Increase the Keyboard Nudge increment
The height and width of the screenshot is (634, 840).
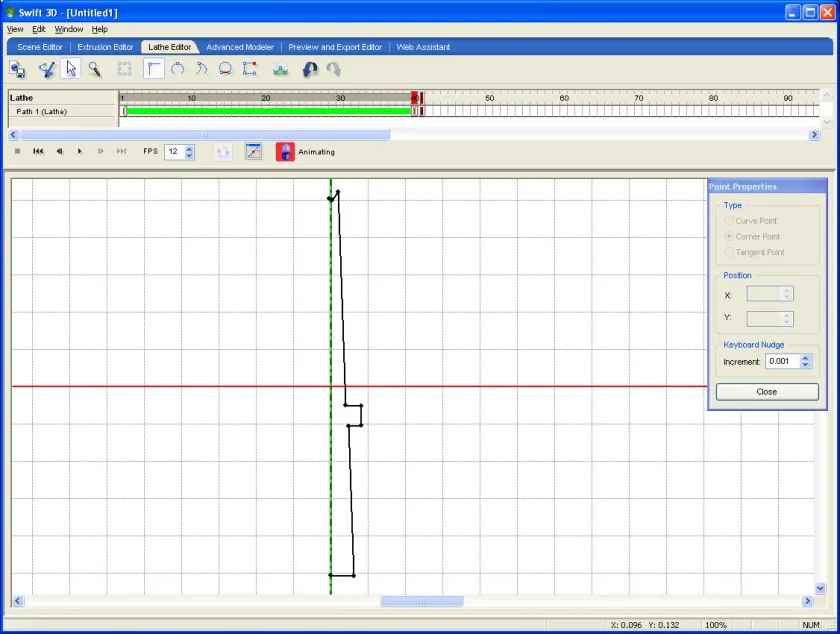805,358
